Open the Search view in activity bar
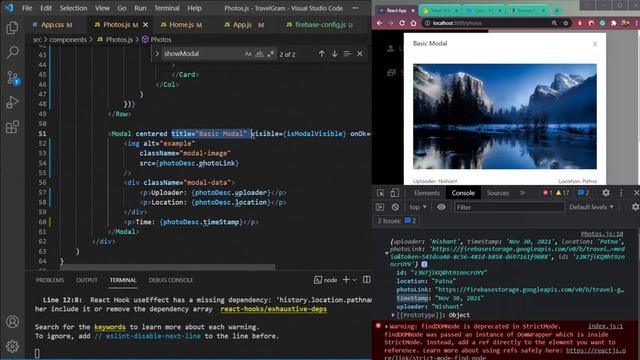 12,52
